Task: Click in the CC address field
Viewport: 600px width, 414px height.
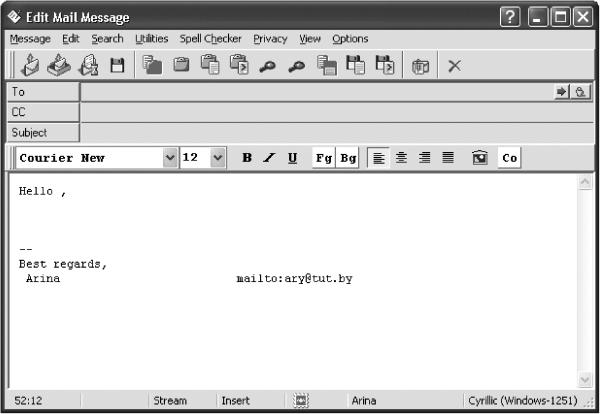Action: point(337,112)
